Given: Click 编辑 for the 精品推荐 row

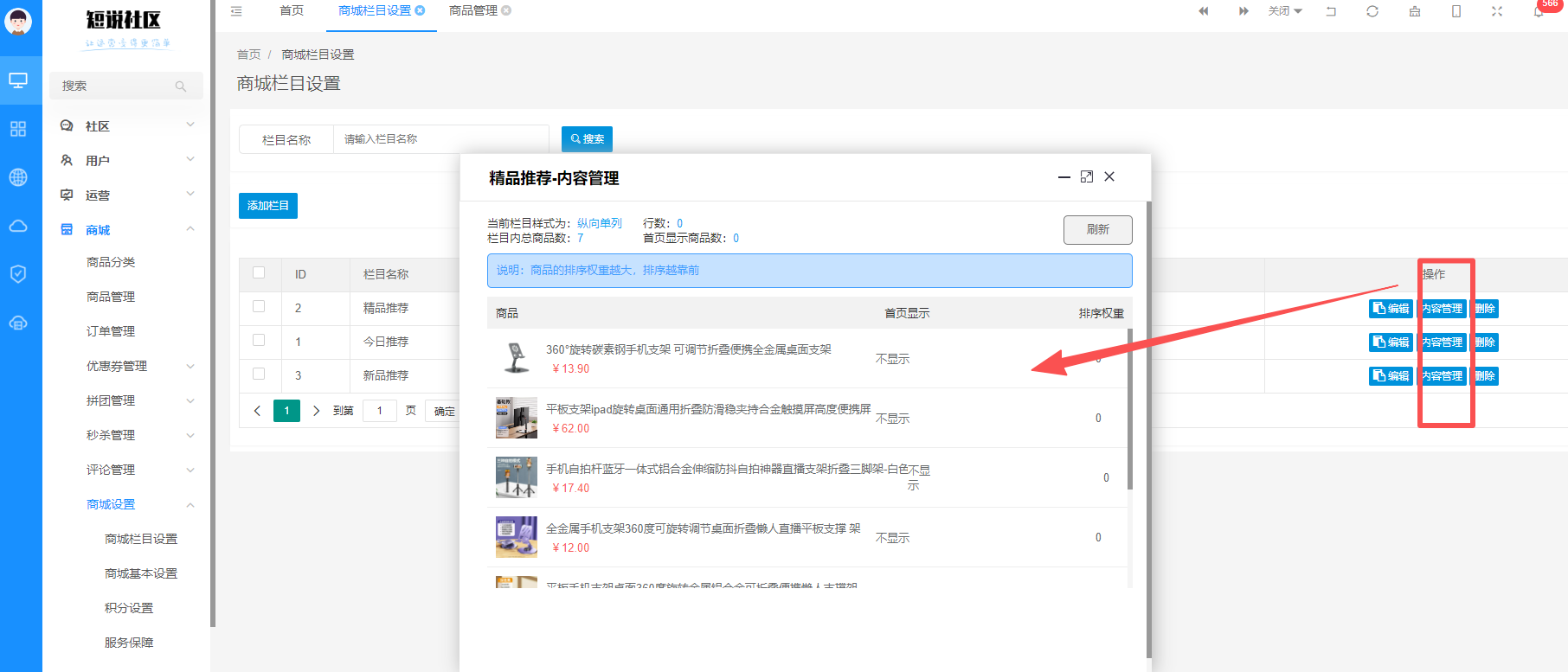Looking at the screenshot, I should coord(1391,309).
